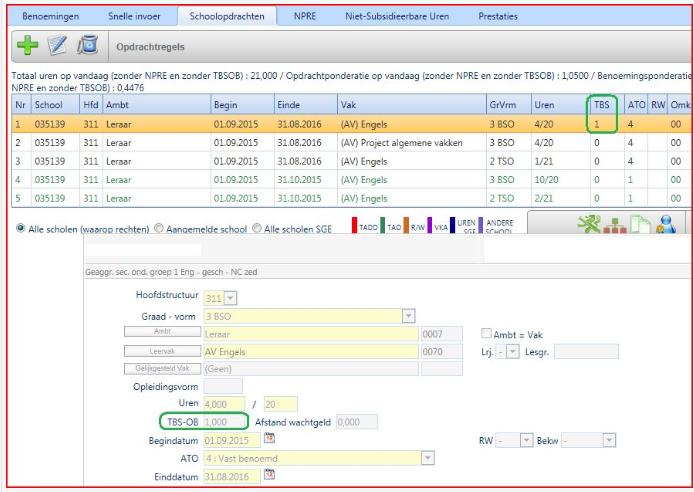Select row 4 with Uren 10/20
This screenshot has width=694, height=492.
[x=352, y=180]
